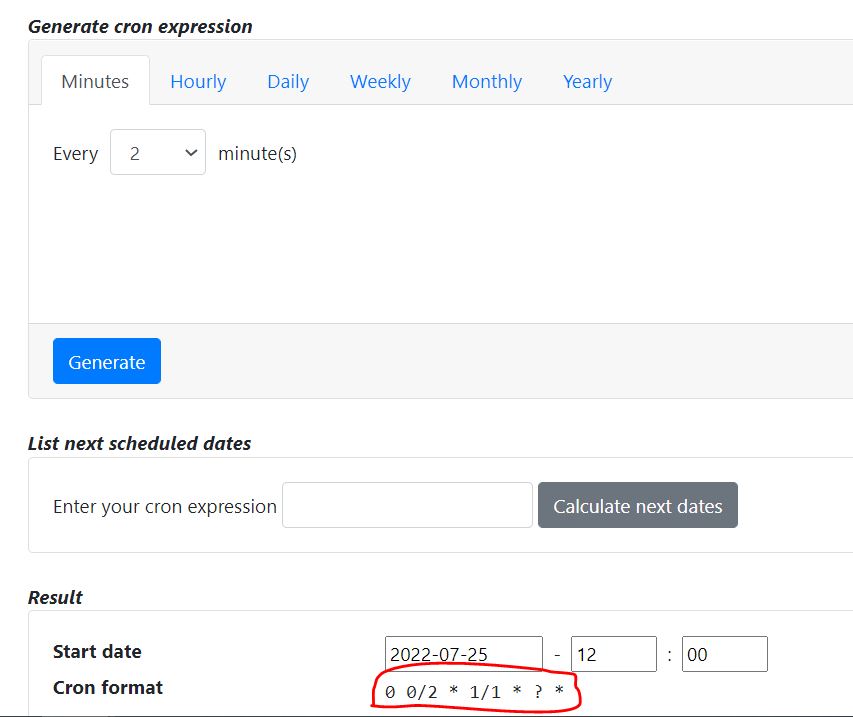853x717 pixels.
Task: Go to the Weekly tab
Action: pyautogui.click(x=380, y=82)
